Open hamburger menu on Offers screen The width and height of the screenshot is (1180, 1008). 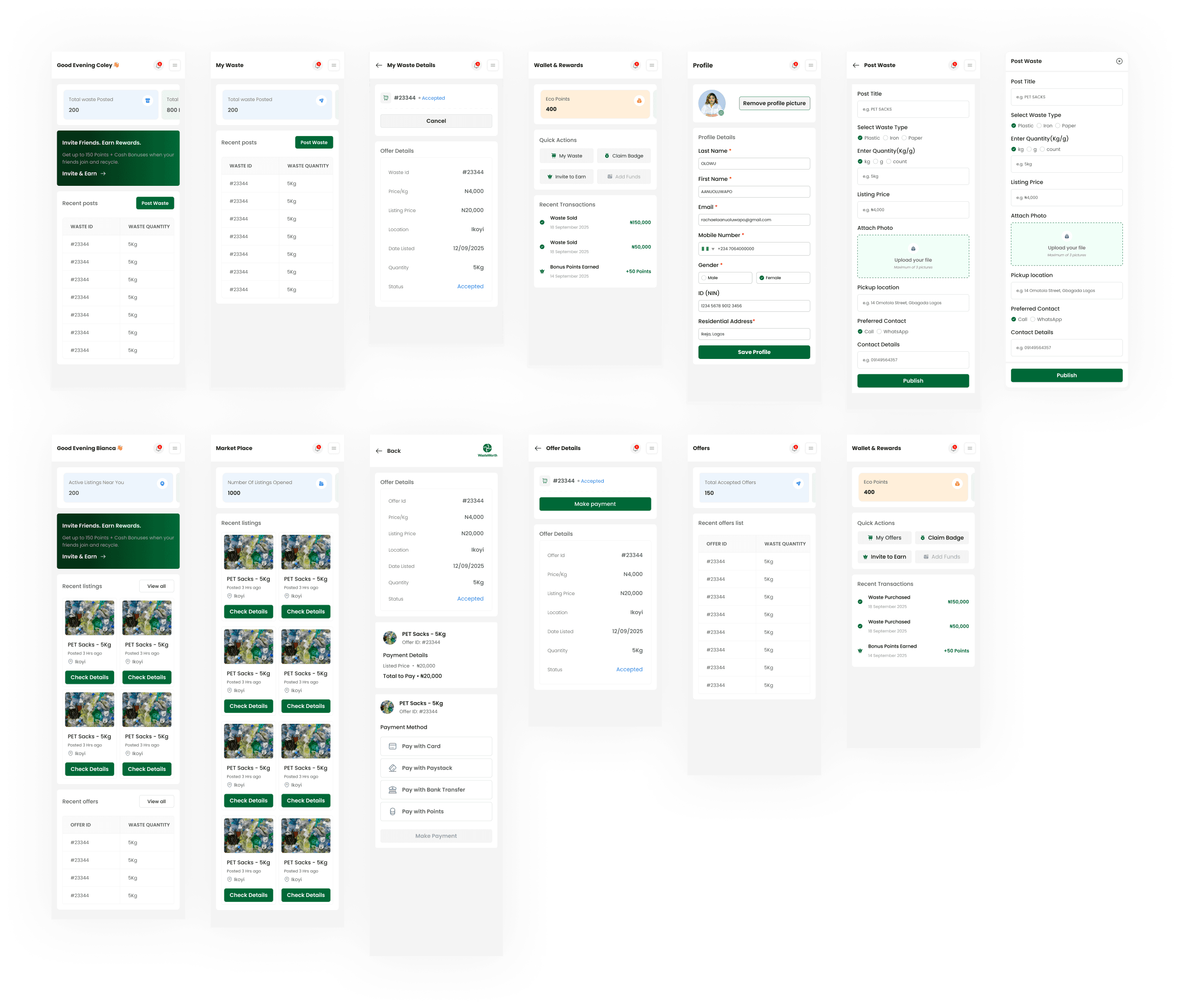(x=811, y=448)
